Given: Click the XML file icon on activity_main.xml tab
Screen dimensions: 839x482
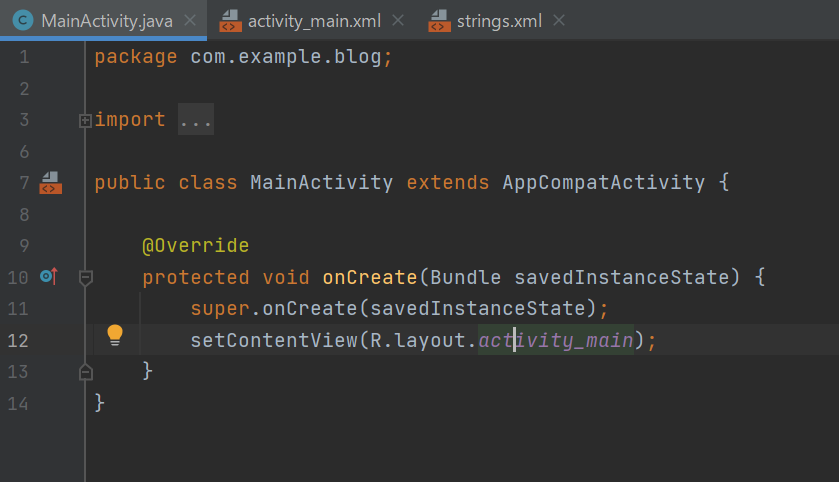Looking at the screenshot, I should coord(230,21).
